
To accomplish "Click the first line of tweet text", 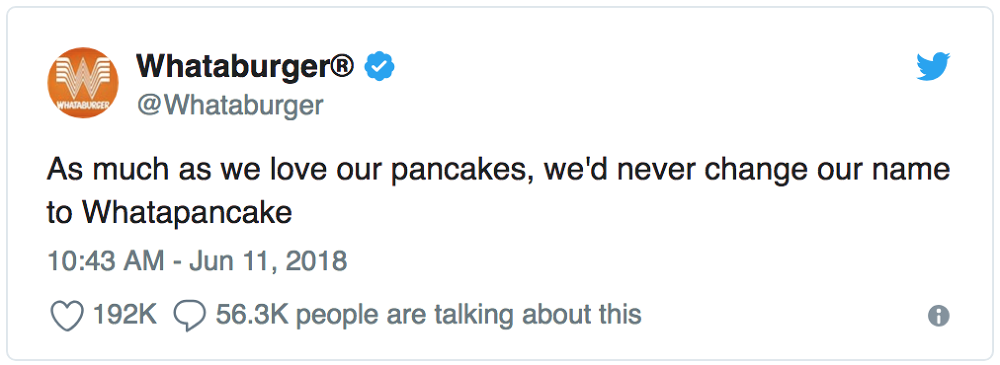I will [x=499, y=170].
